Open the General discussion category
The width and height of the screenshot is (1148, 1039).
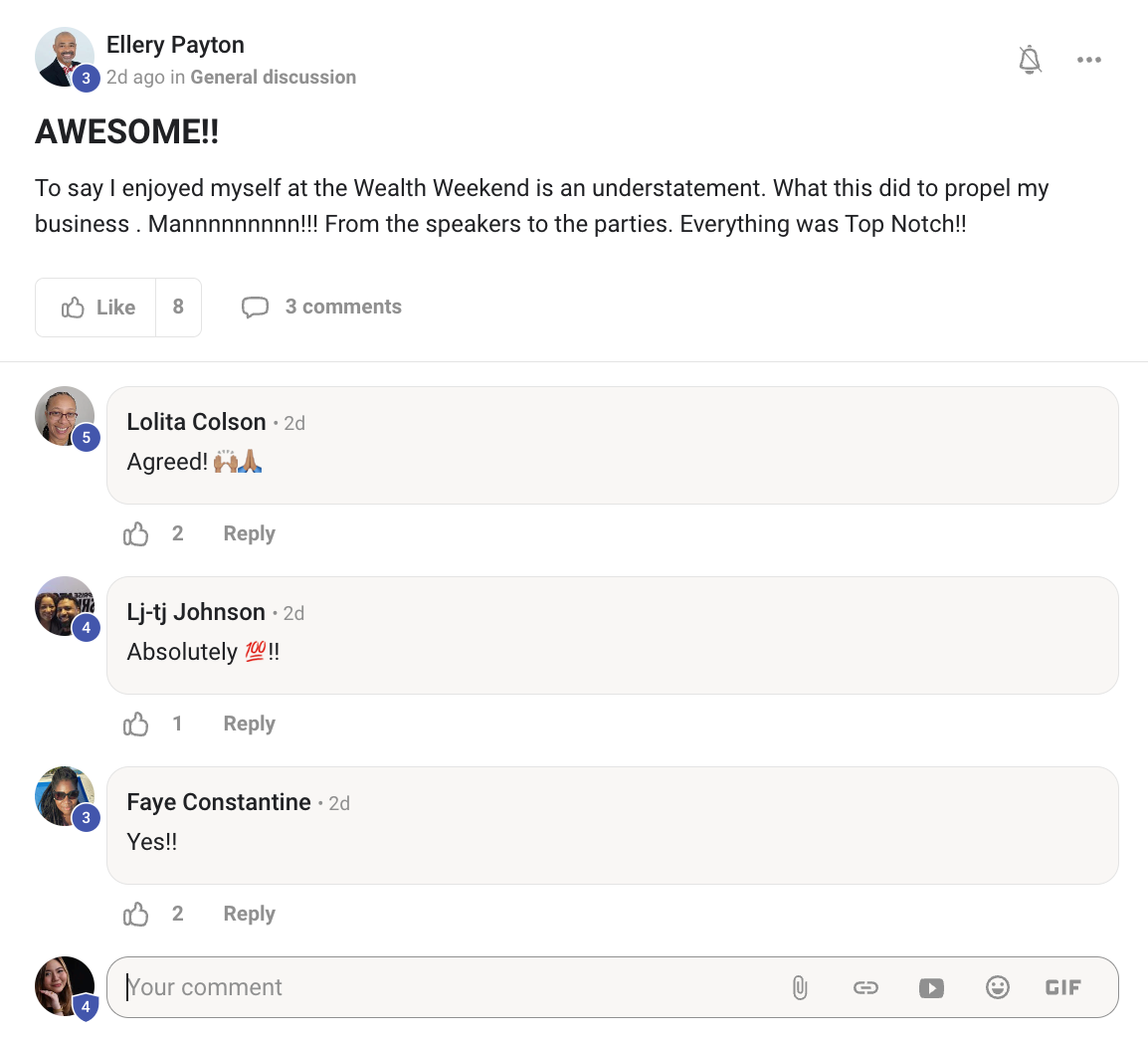coord(273,78)
